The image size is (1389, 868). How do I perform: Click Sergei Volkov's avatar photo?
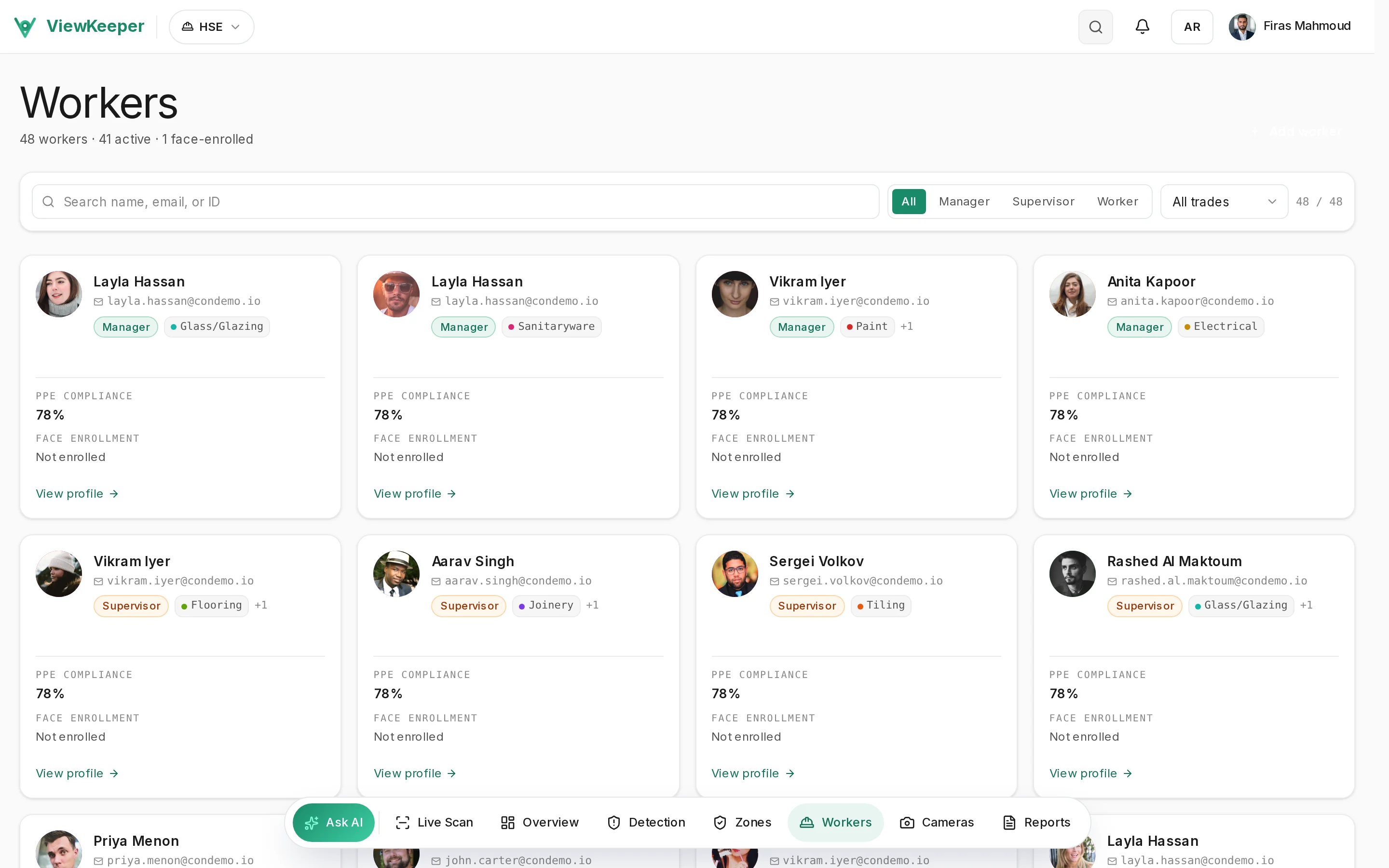[x=734, y=573]
